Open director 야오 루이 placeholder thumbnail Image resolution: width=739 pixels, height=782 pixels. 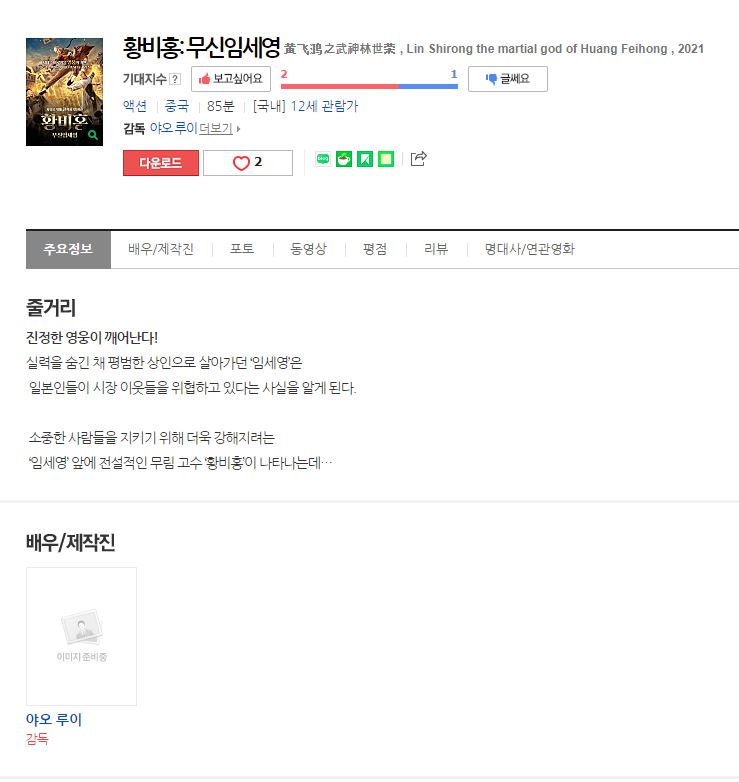pos(81,636)
